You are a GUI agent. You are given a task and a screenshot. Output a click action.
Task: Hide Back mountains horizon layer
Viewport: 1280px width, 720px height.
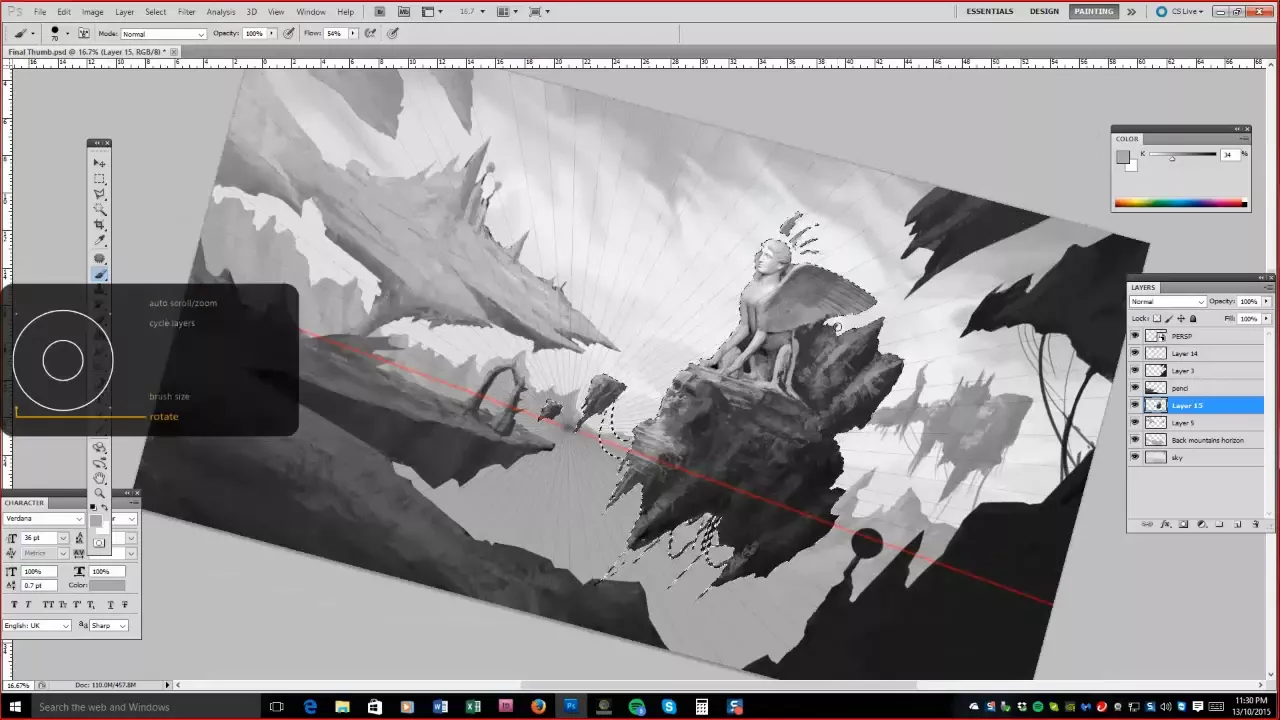click(1135, 440)
